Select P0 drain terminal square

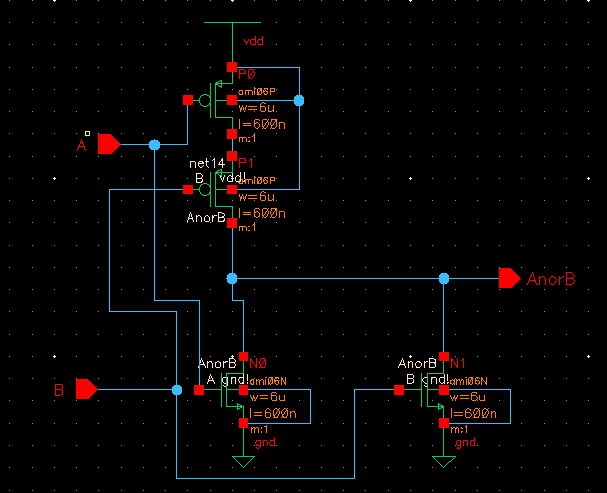click(232, 134)
